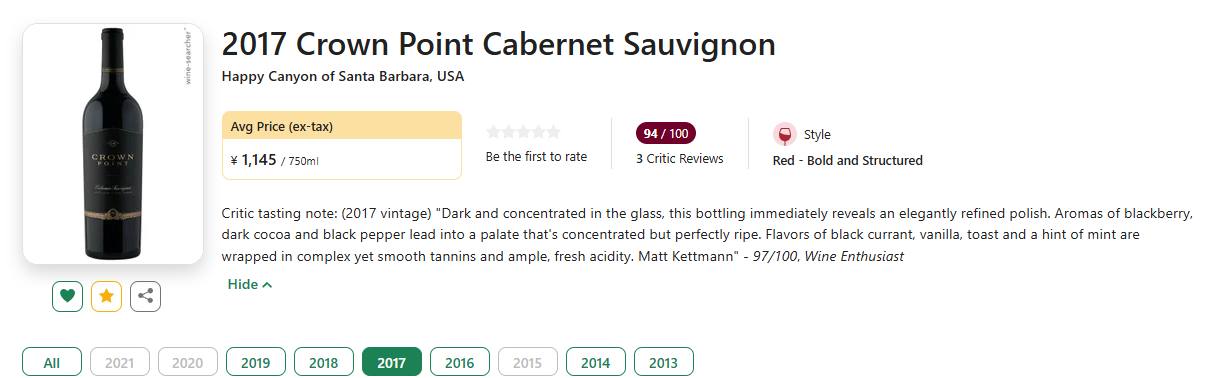Select the 2013 vintage

click(x=663, y=362)
